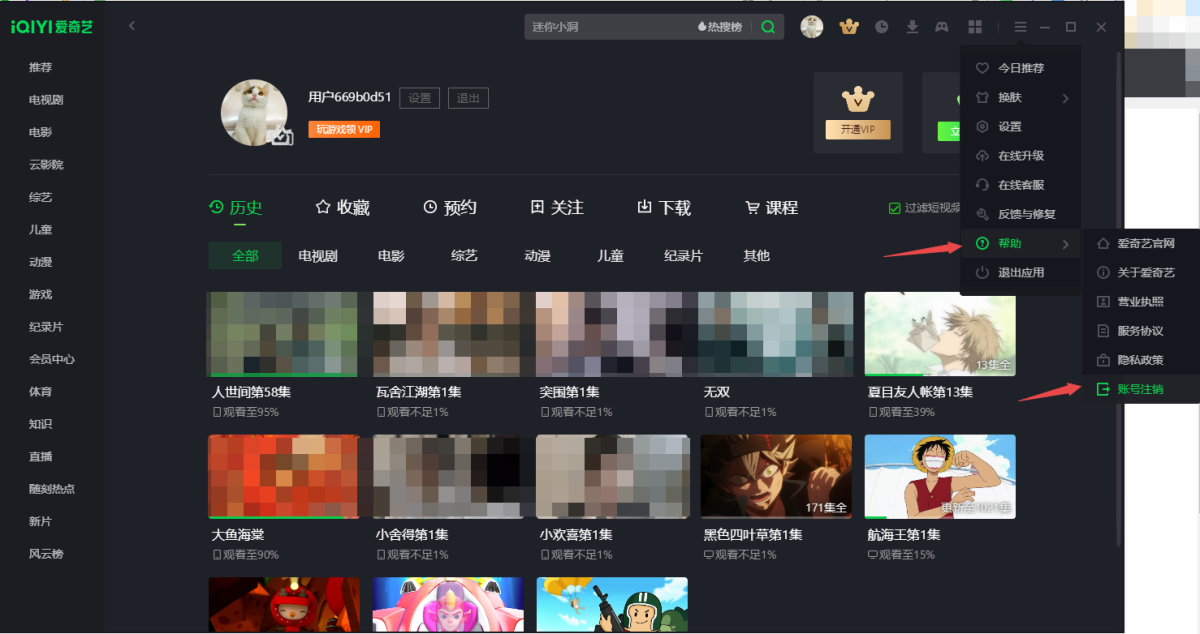The width and height of the screenshot is (1200, 634).
Task: Filter history by 电影 category
Action: tap(391, 256)
